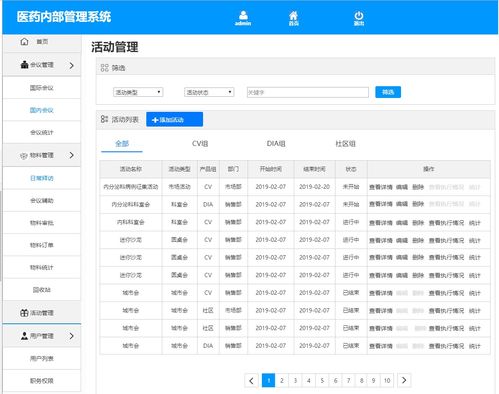
Task: Select the 会议管理 briefcase icon
Action: 24,65
